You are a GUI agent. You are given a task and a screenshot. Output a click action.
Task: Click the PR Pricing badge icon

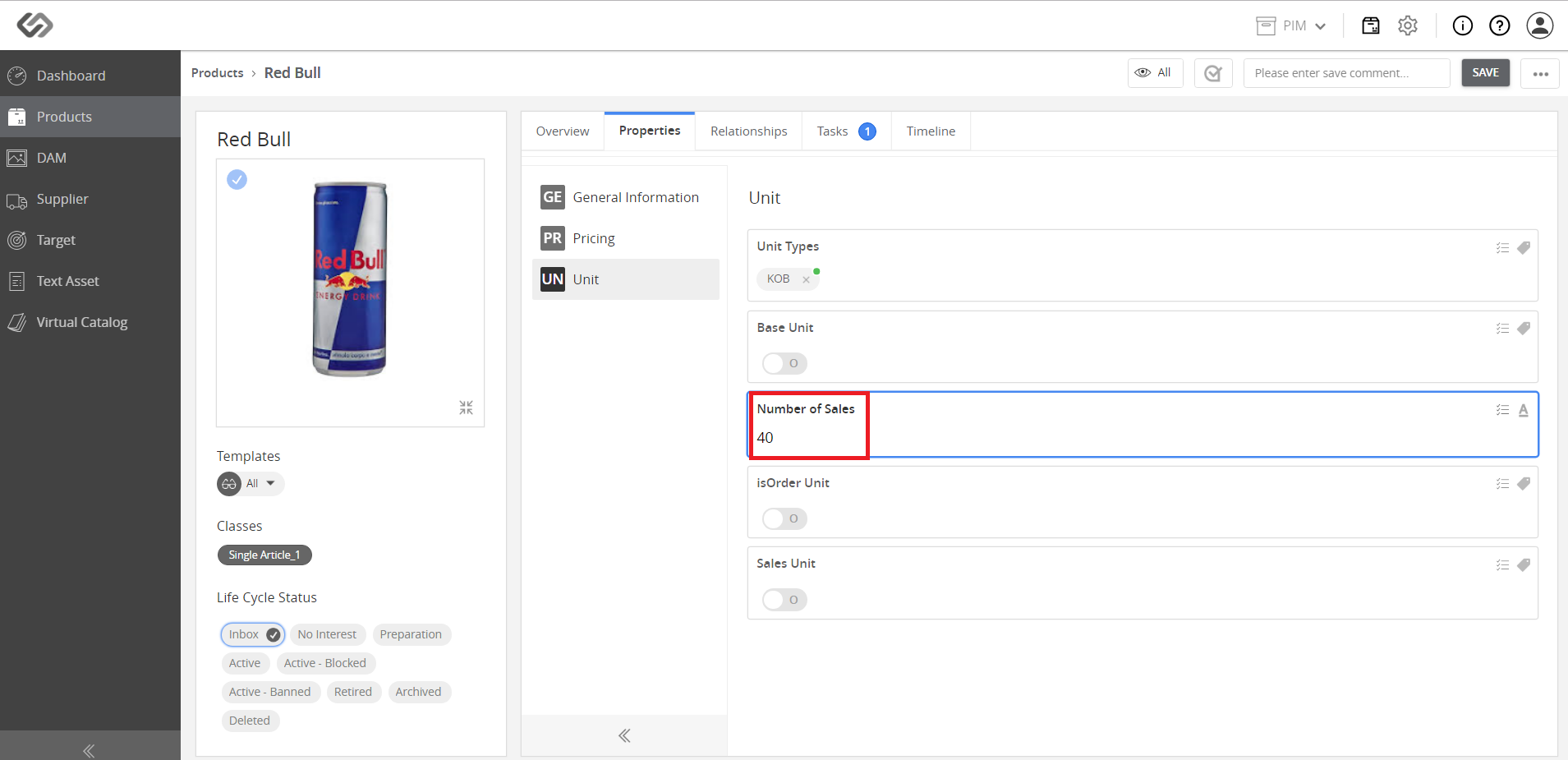pyautogui.click(x=553, y=238)
